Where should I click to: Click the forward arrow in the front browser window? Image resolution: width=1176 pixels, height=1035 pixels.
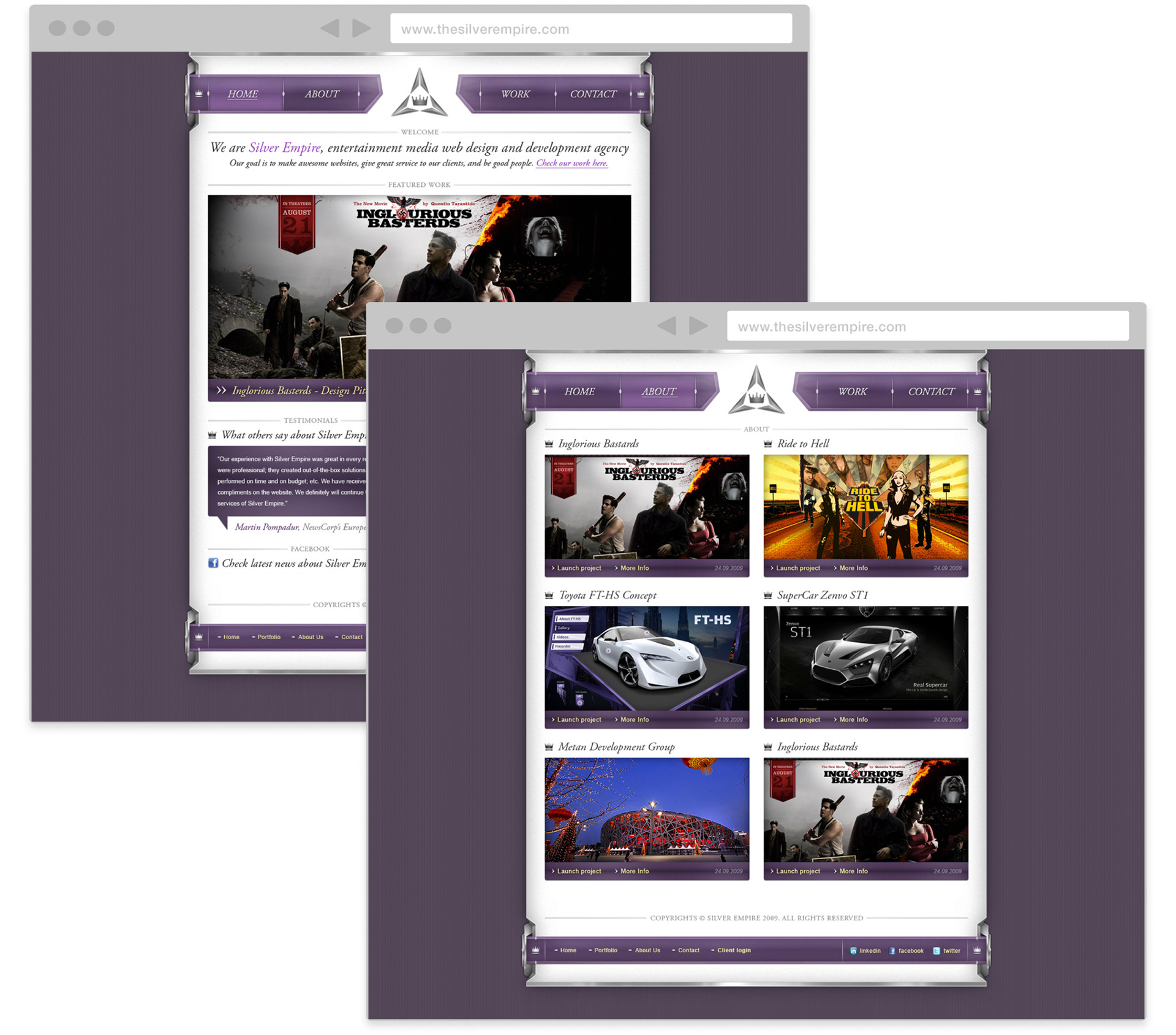click(x=698, y=325)
